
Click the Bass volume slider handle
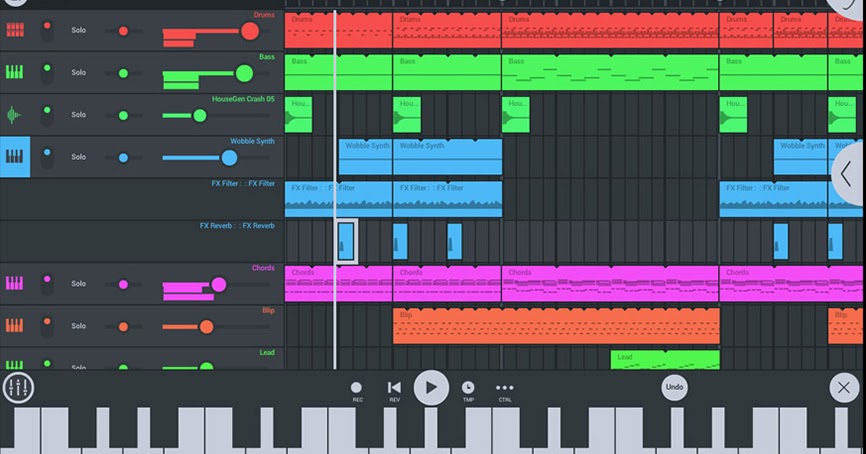(244, 73)
